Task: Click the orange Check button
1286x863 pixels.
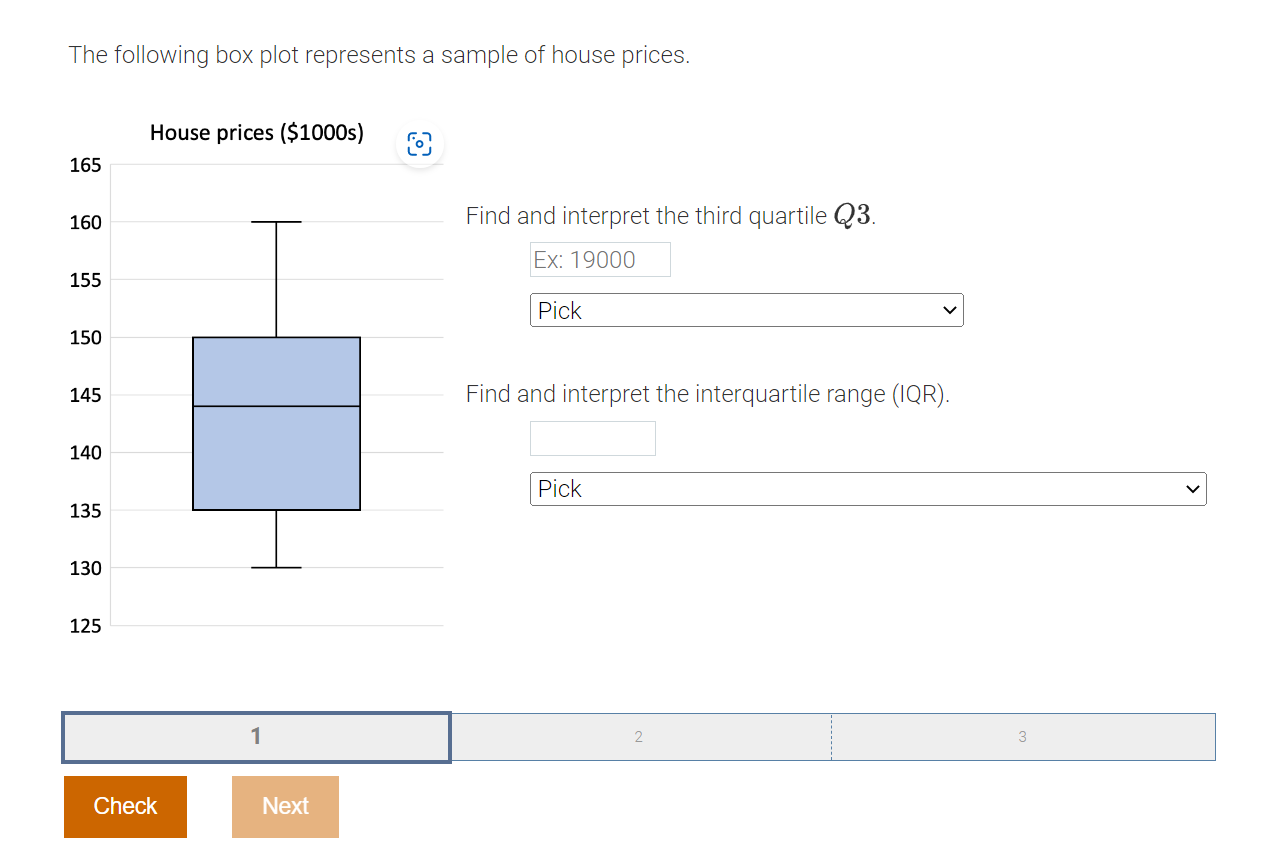Action: coord(125,806)
